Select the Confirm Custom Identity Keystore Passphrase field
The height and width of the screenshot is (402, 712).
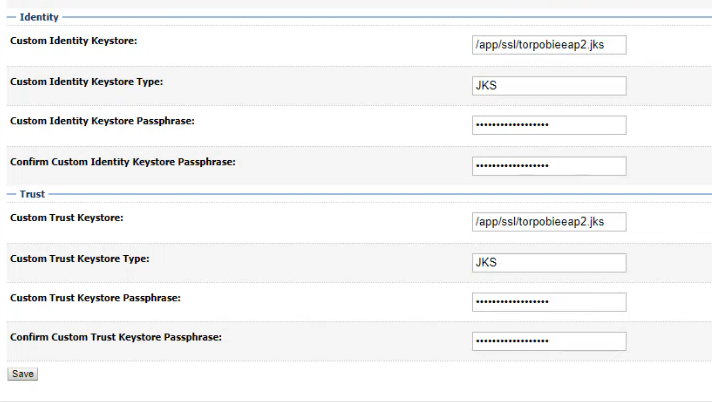click(548, 165)
